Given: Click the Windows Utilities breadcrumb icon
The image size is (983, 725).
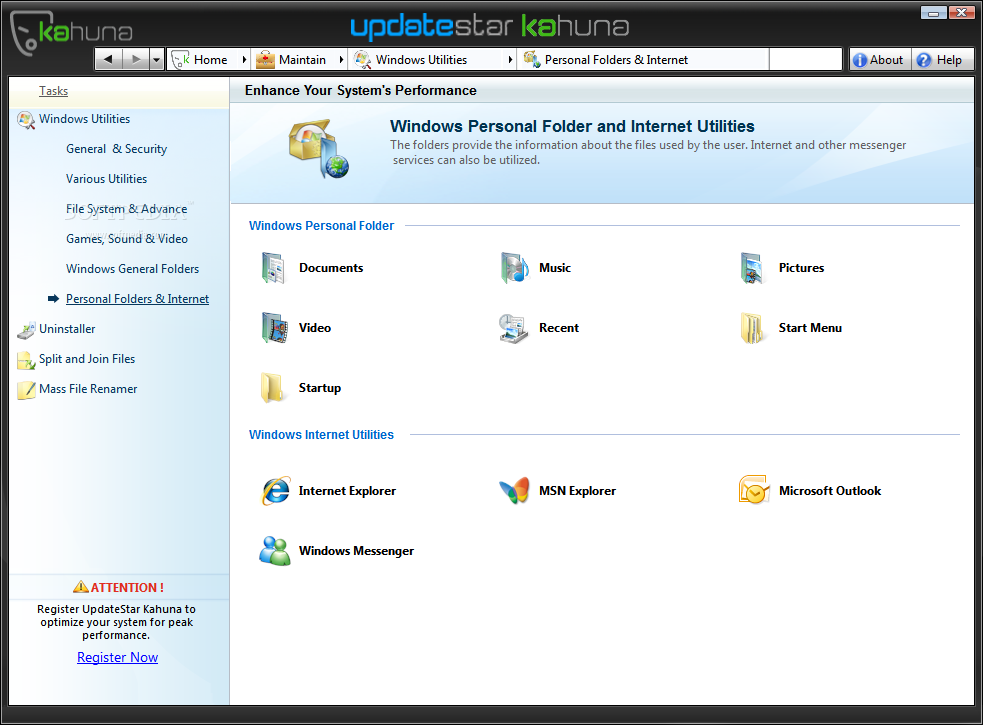Looking at the screenshot, I should (x=362, y=60).
